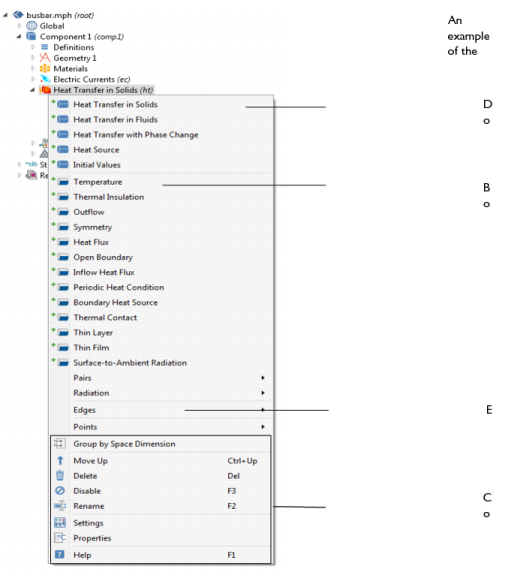Click the Rename icon in menu
The height and width of the screenshot is (575, 508).
[x=60, y=506]
